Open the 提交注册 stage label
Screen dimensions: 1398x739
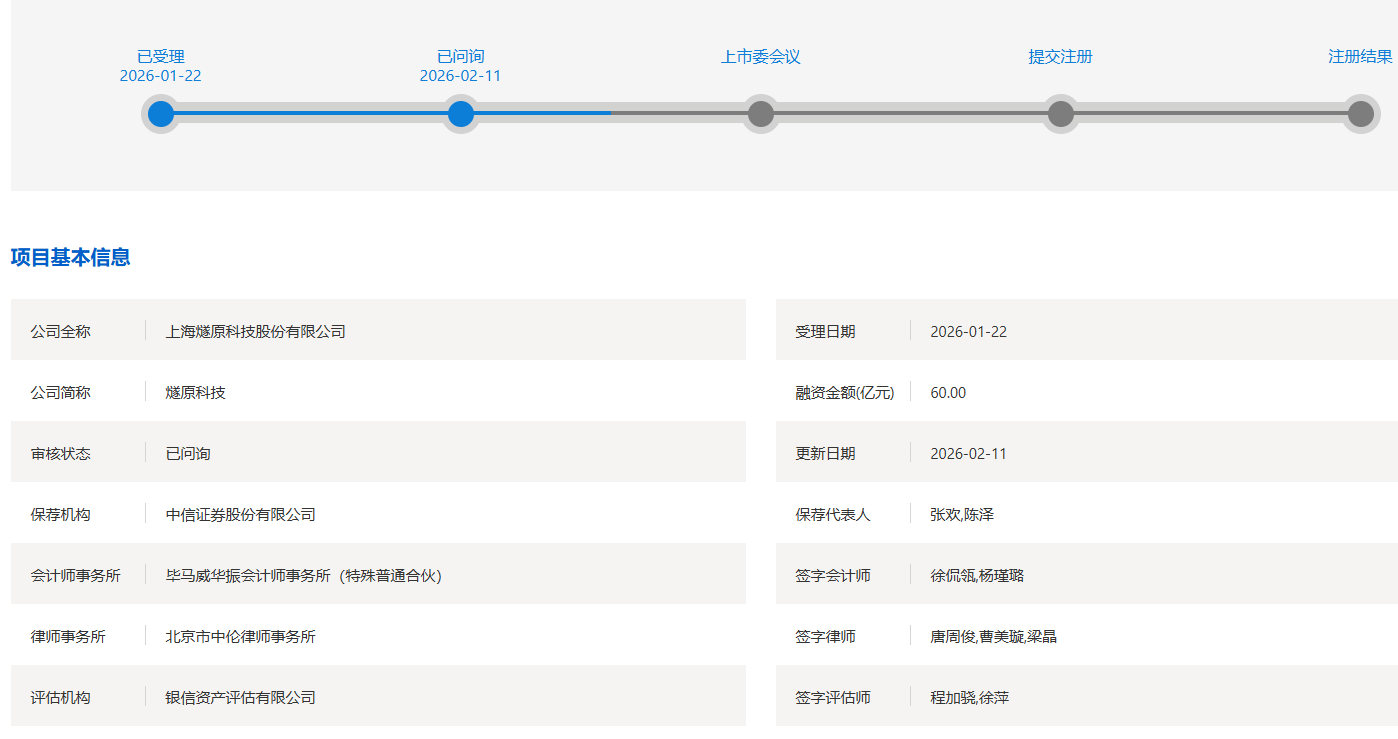point(1061,57)
